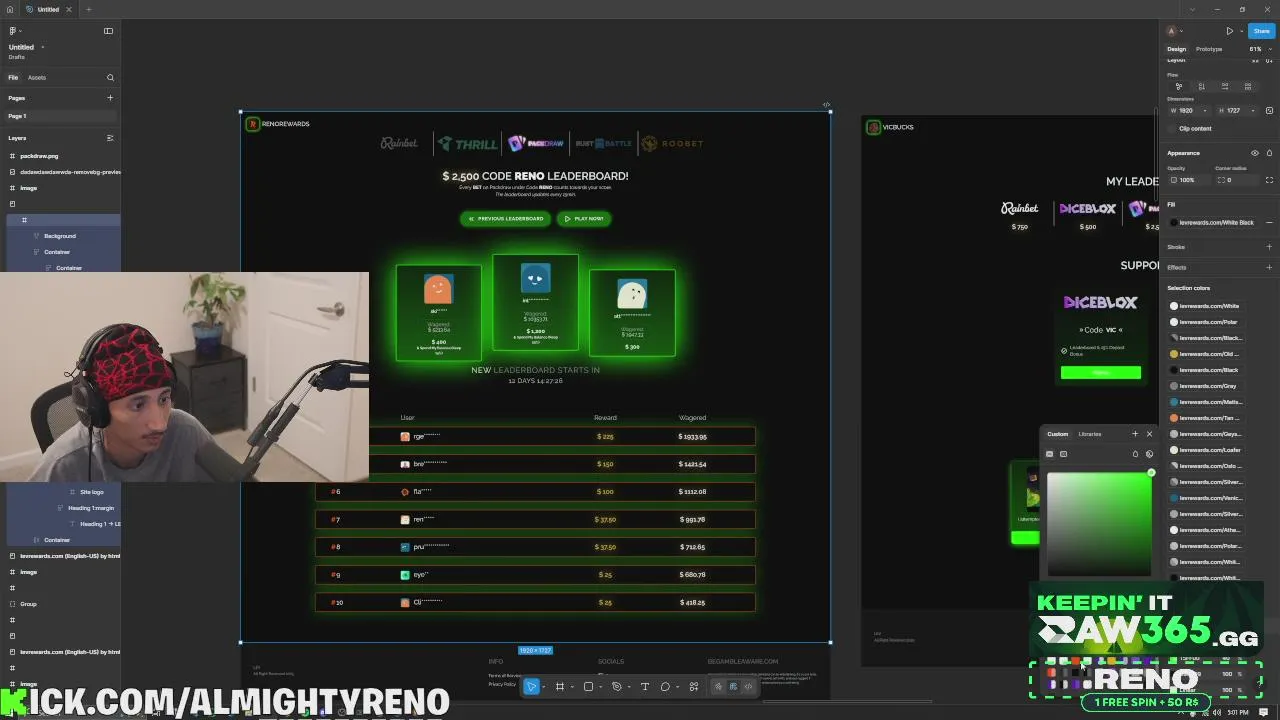This screenshot has width=1280, height=720.
Task: Select the Libraries tab in color picker
Action: tap(1090, 434)
